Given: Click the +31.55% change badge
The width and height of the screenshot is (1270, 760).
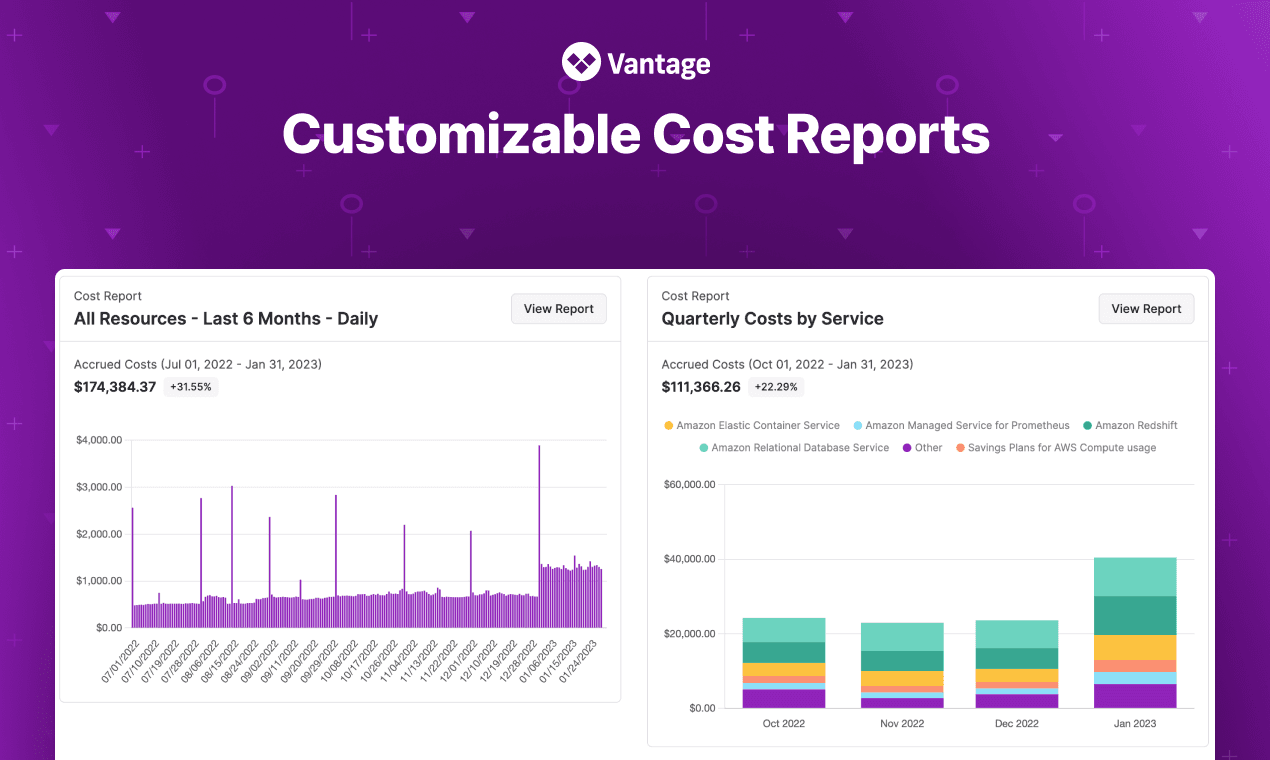Looking at the screenshot, I should pos(191,386).
